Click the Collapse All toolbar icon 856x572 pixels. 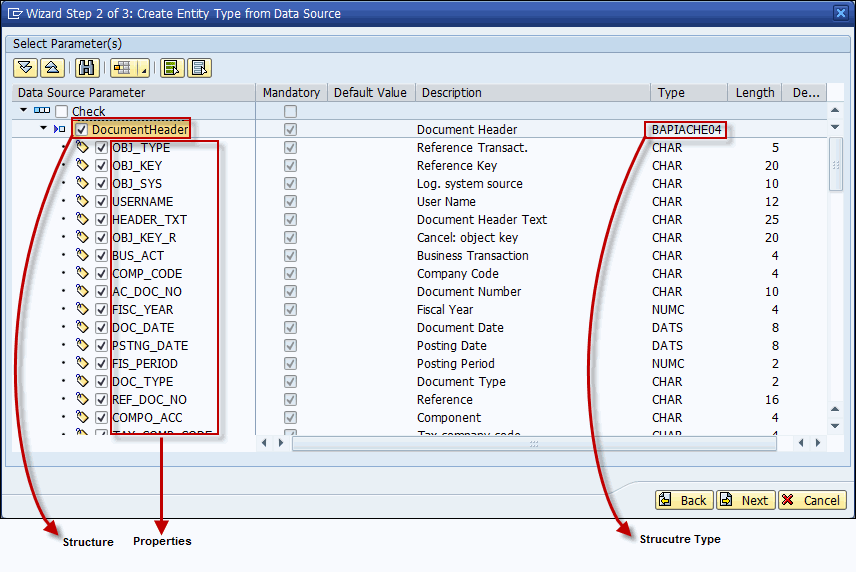coord(52,68)
